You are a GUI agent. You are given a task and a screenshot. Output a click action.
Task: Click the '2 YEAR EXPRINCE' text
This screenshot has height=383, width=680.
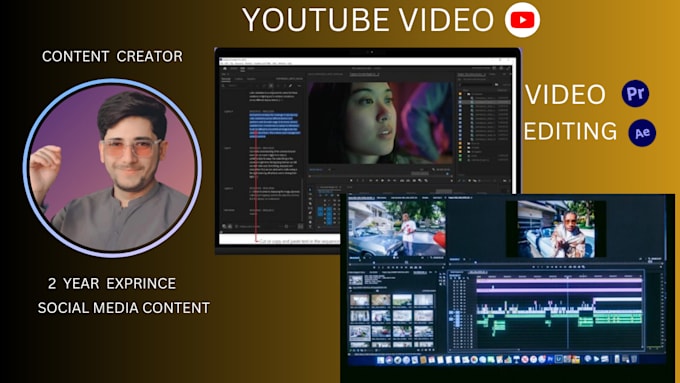(112, 283)
